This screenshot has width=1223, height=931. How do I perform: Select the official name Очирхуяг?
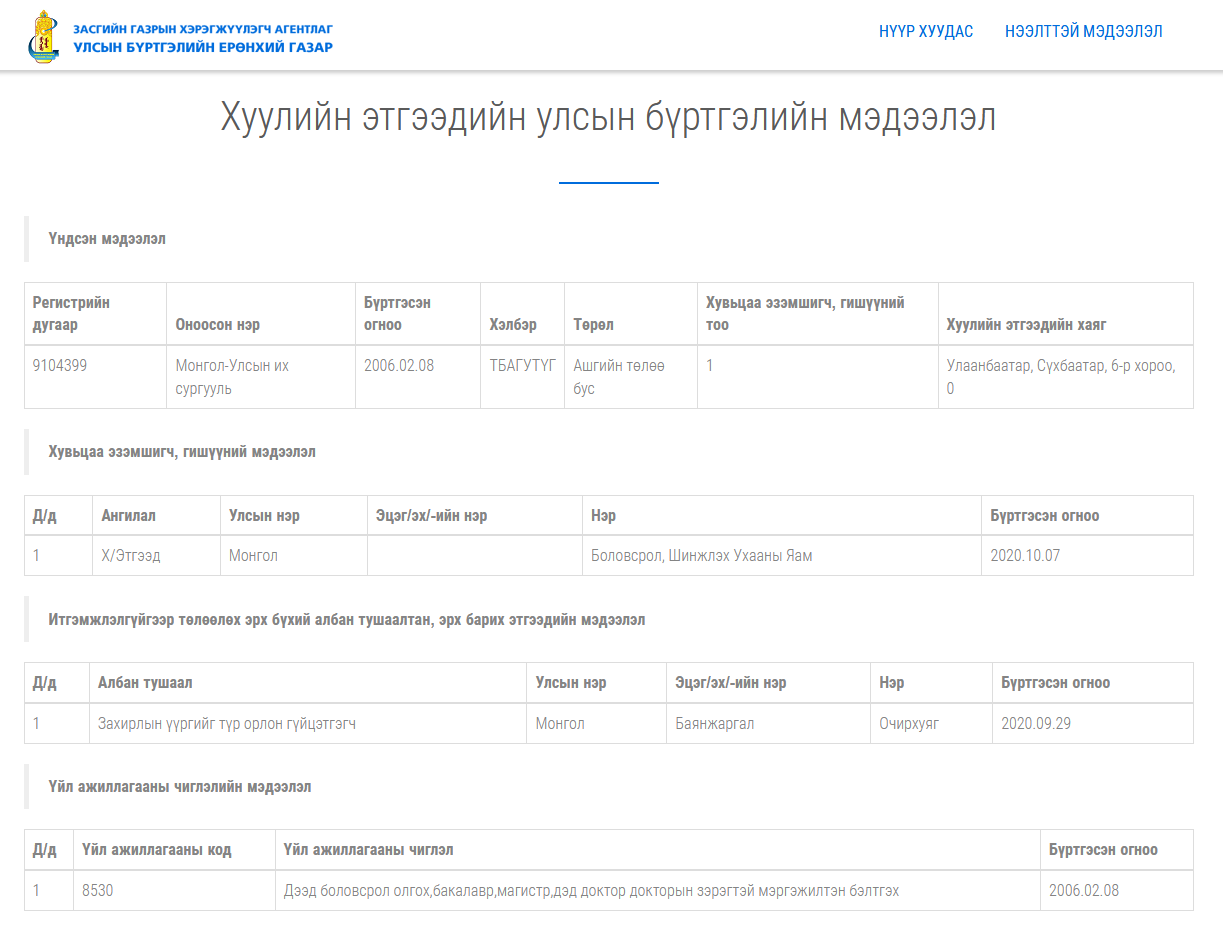tap(909, 723)
